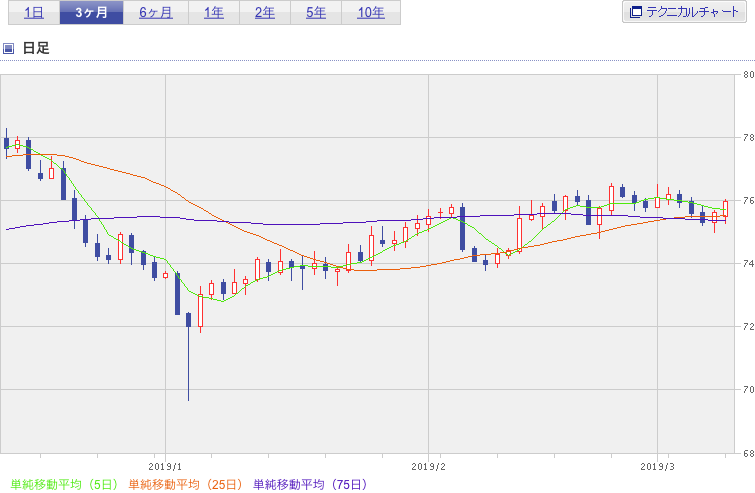Image resolution: width=755 pixels, height=493 pixels.
Task: Select the 5年 chart period
Action: click(316, 13)
